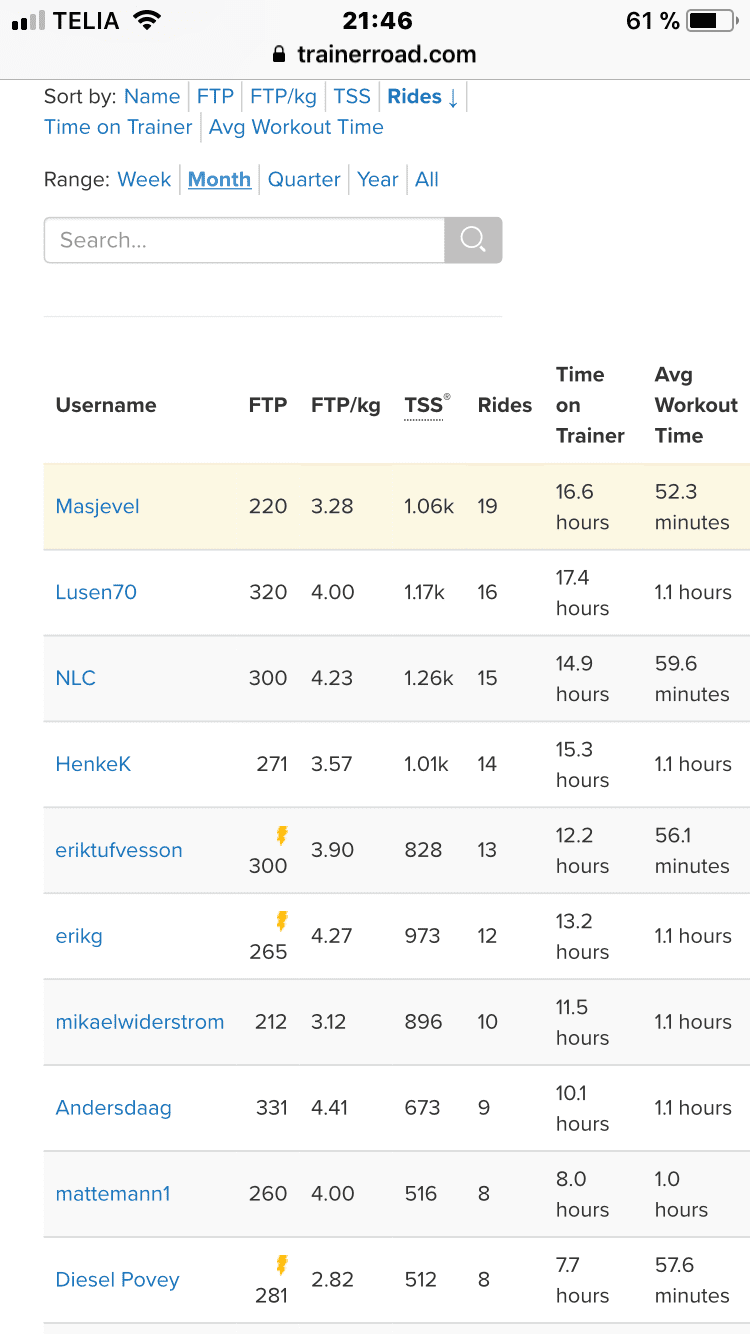
Task: Click lightning bolt icon beside erikg's FTP
Action: [x=282, y=921]
